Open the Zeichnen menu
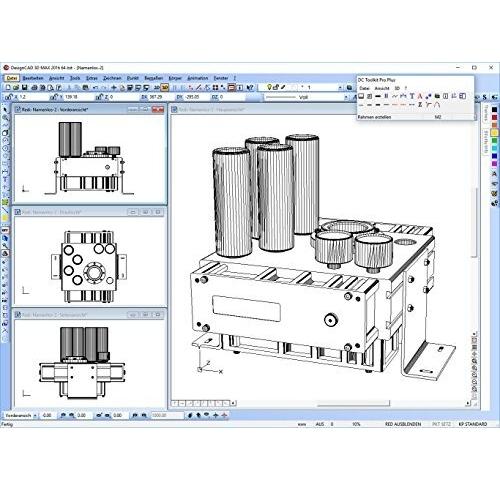Viewport: 500px width, 500px height. click(x=112, y=78)
